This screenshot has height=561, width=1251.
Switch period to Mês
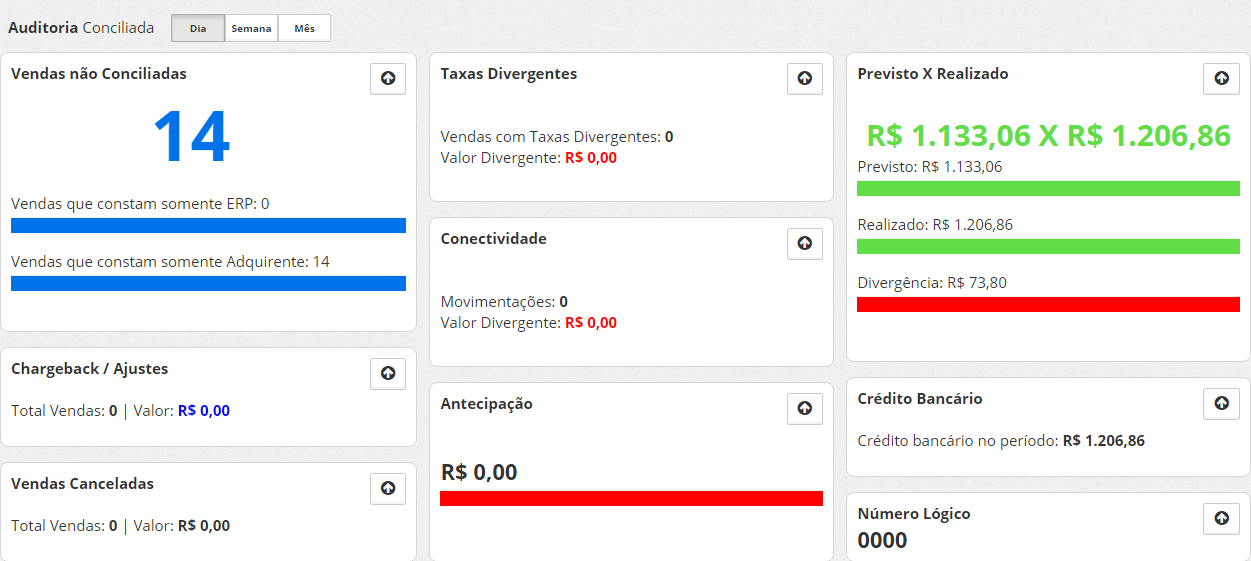coord(304,28)
